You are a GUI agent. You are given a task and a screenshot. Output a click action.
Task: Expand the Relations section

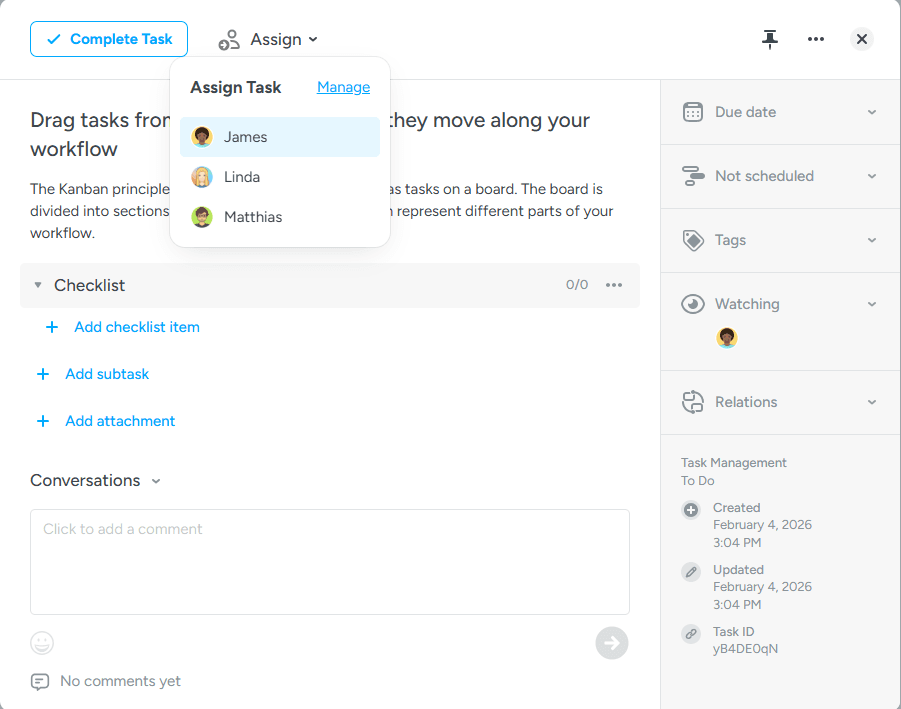[x=780, y=402]
